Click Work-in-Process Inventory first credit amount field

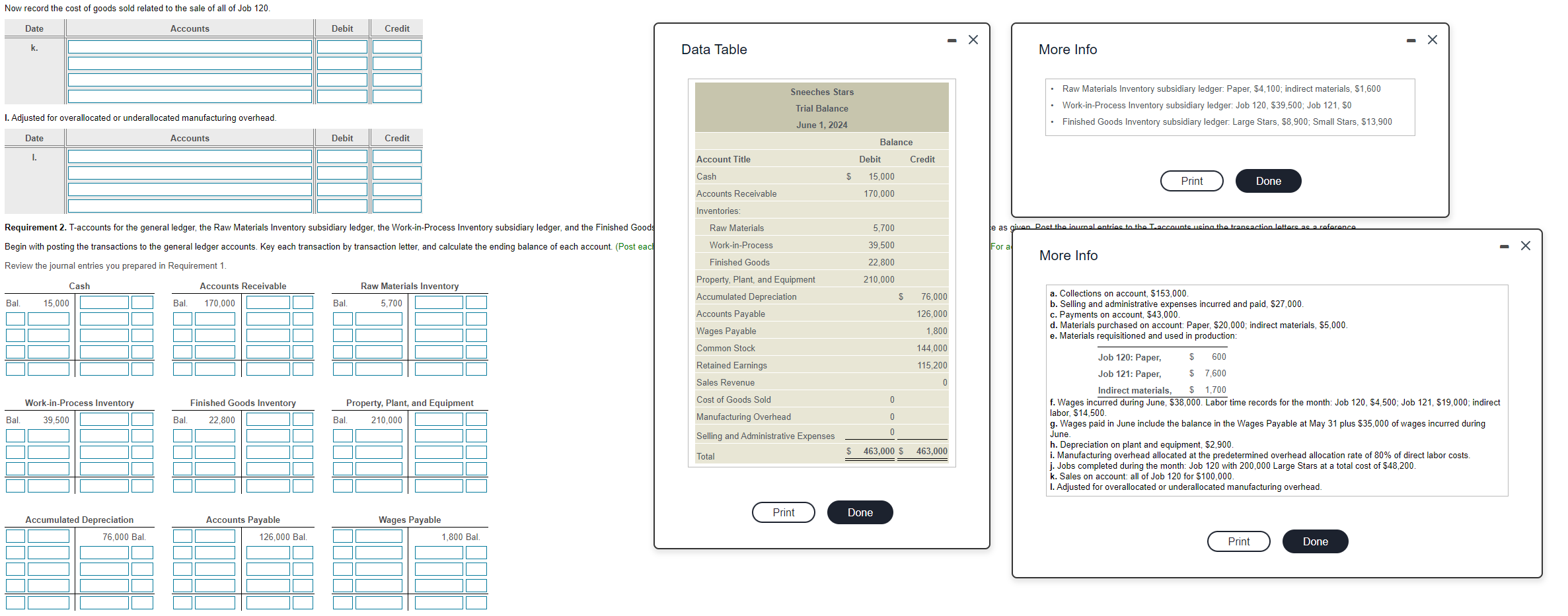point(104,419)
